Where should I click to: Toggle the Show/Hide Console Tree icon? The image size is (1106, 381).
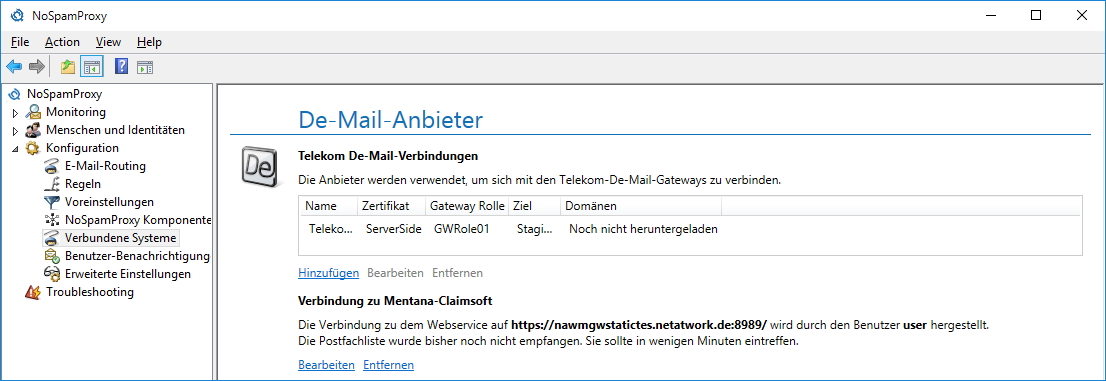[x=92, y=67]
